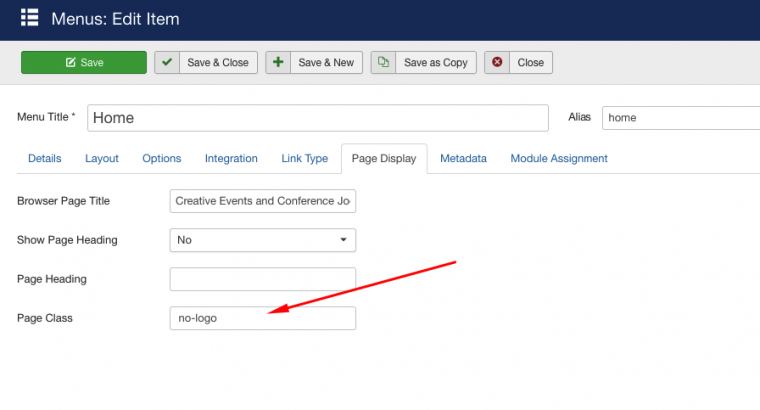Image resolution: width=760 pixels, height=410 pixels.
Task: Switch to the Layout tab
Action: [x=102, y=158]
